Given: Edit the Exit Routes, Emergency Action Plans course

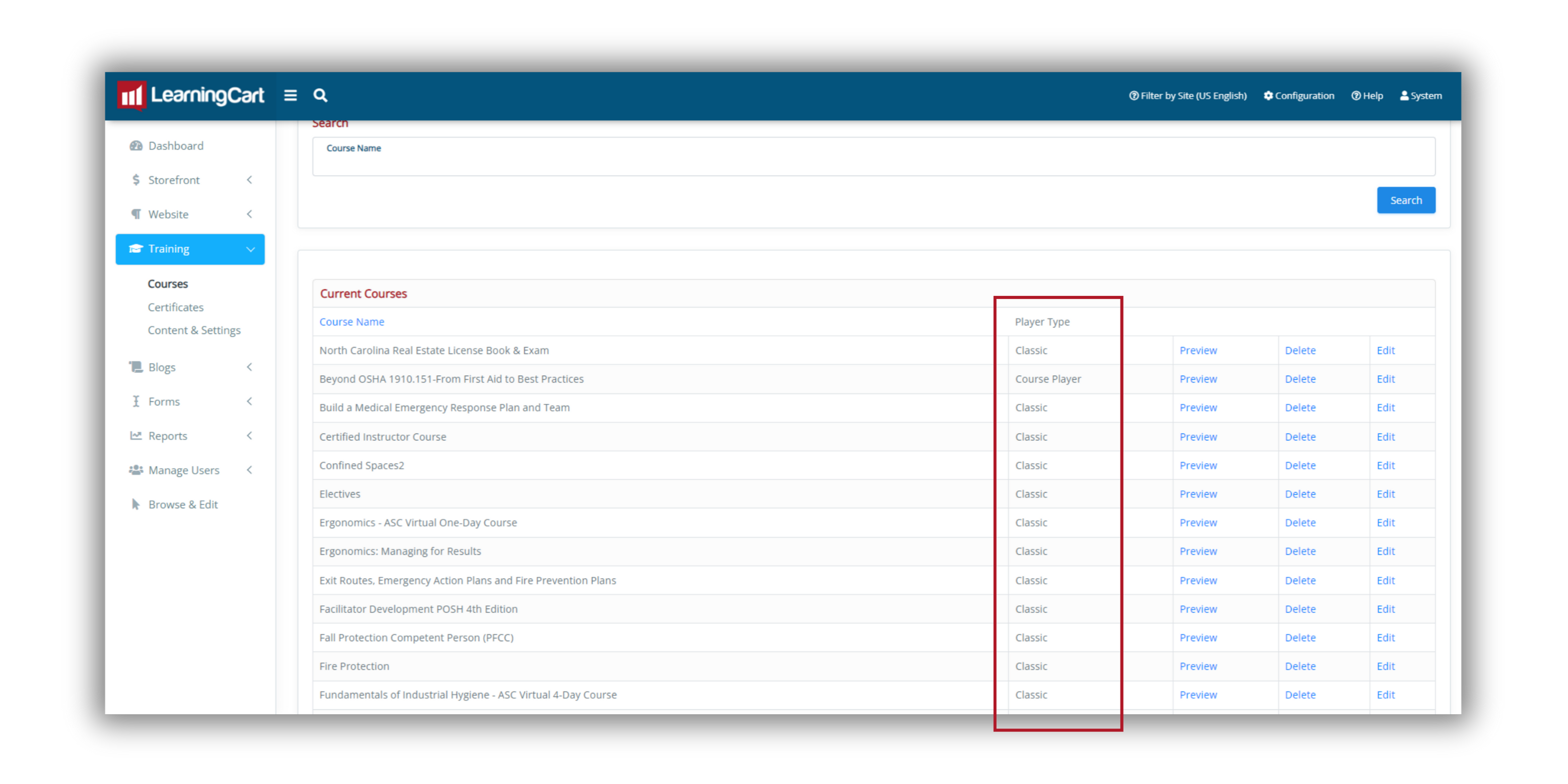Looking at the screenshot, I should pos(1385,581).
